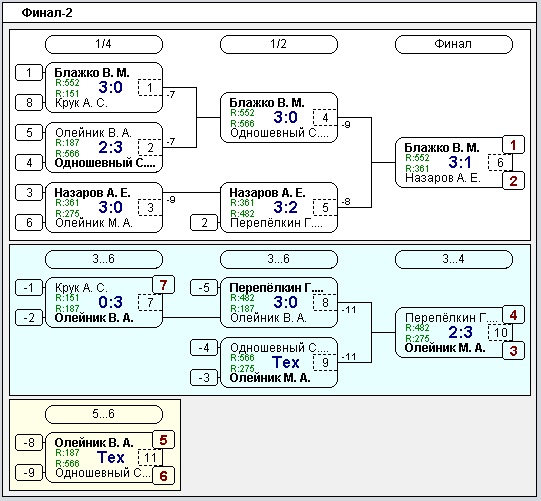This screenshot has width=541, height=501.
Task: Select the Финал round header
Action: pyautogui.click(x=453, y=44)
